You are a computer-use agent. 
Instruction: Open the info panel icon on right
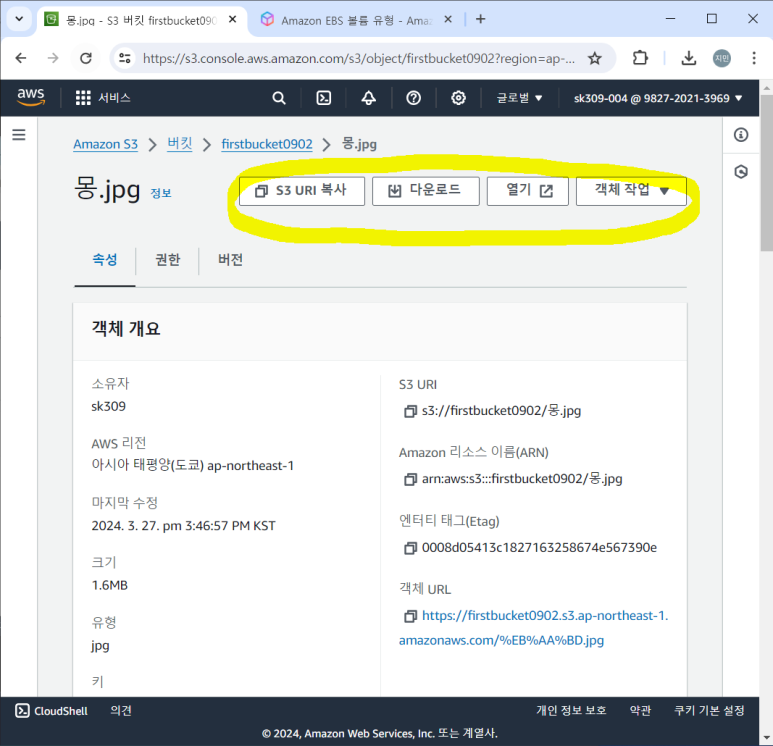pos(740,135)
